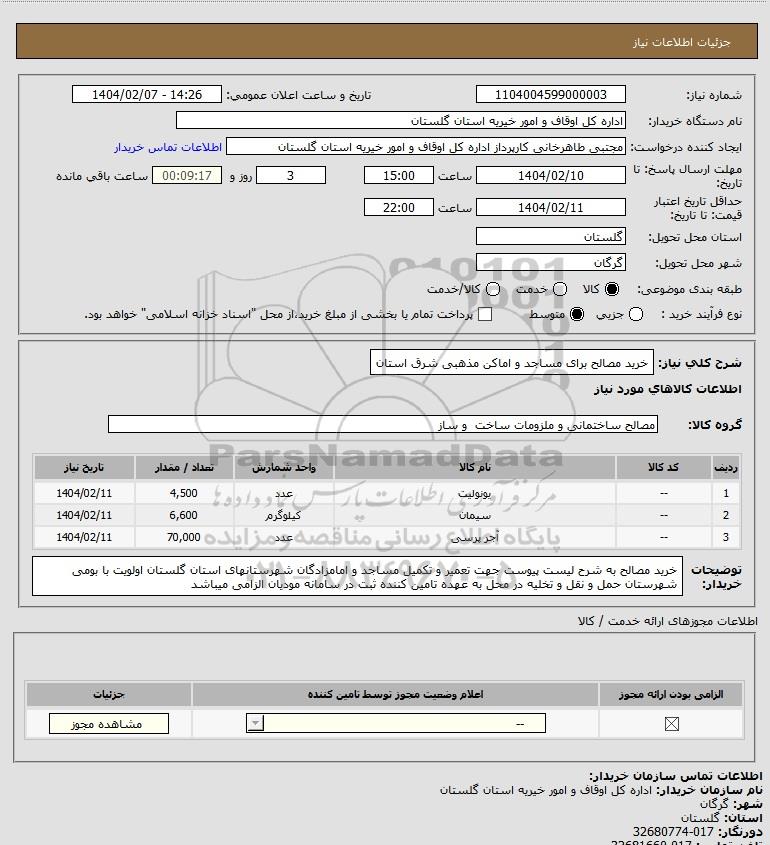Image resolution: width=770 pixels, height=845 pixels.
Task: Select the آجر پرسی item row name
Action: (x=475, y=537)
